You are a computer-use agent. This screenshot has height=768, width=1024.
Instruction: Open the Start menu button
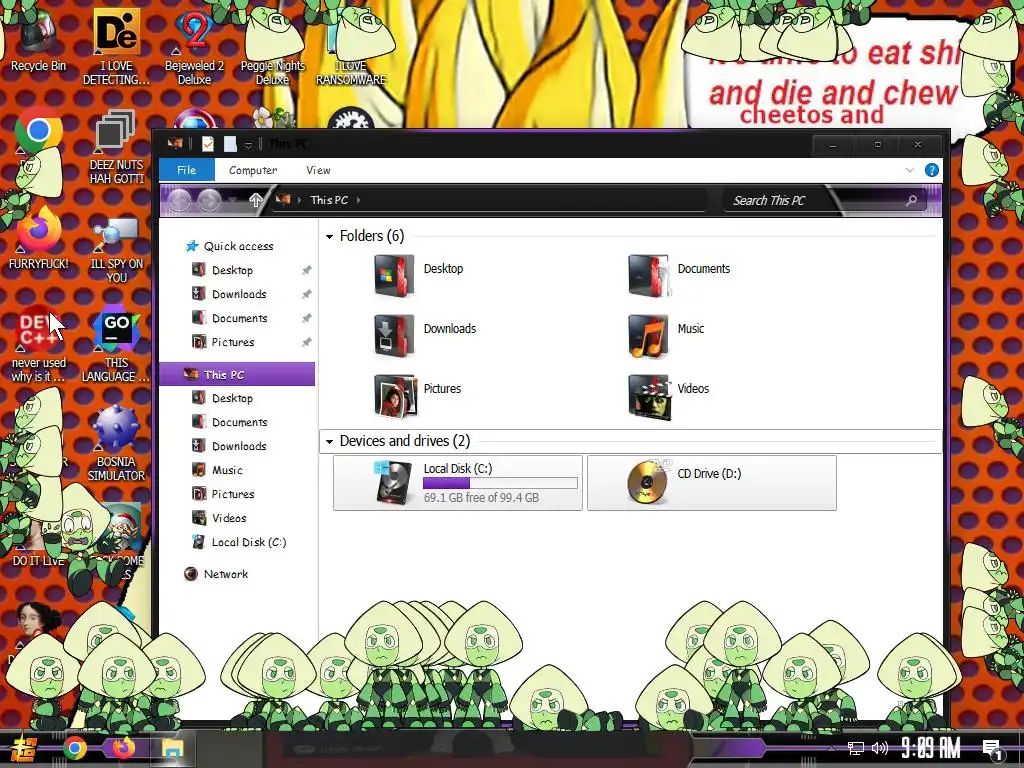(x=24, y=748)
